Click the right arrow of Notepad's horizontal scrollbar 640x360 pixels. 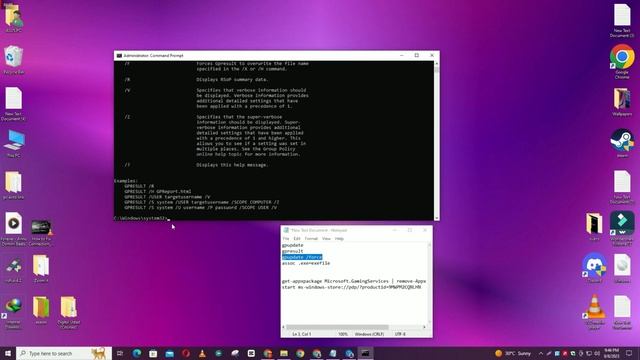pos(424,327)
